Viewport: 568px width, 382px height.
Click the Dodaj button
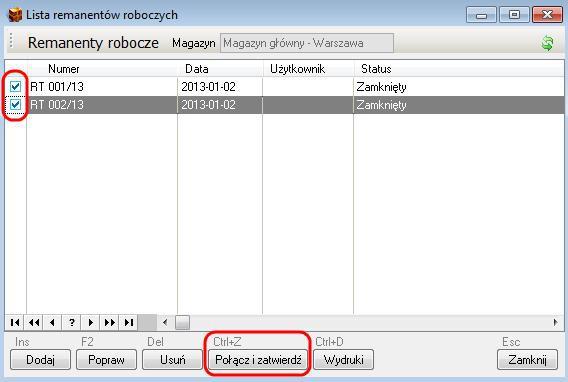pos(41,360)
